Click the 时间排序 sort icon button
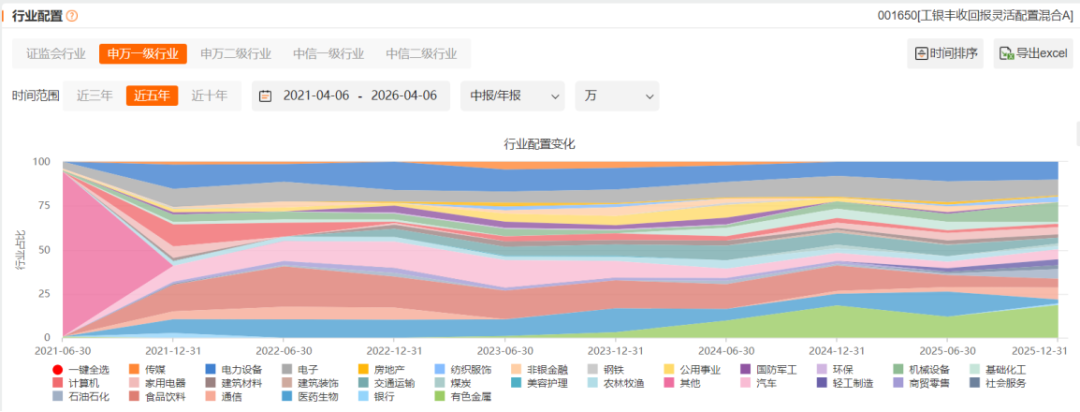 921,54
